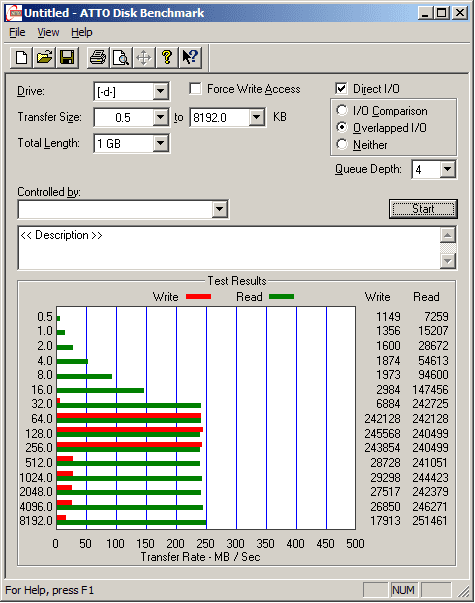This screenshot has width=475, height=603.
Task: Click the Description scrollbar up arrow
Action: pos(448,235)
